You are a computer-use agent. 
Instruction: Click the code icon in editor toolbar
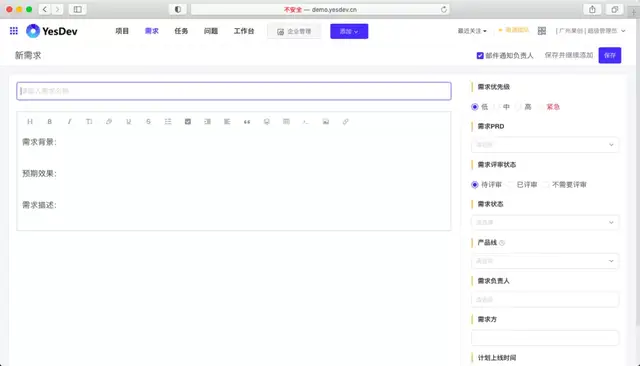306,122
